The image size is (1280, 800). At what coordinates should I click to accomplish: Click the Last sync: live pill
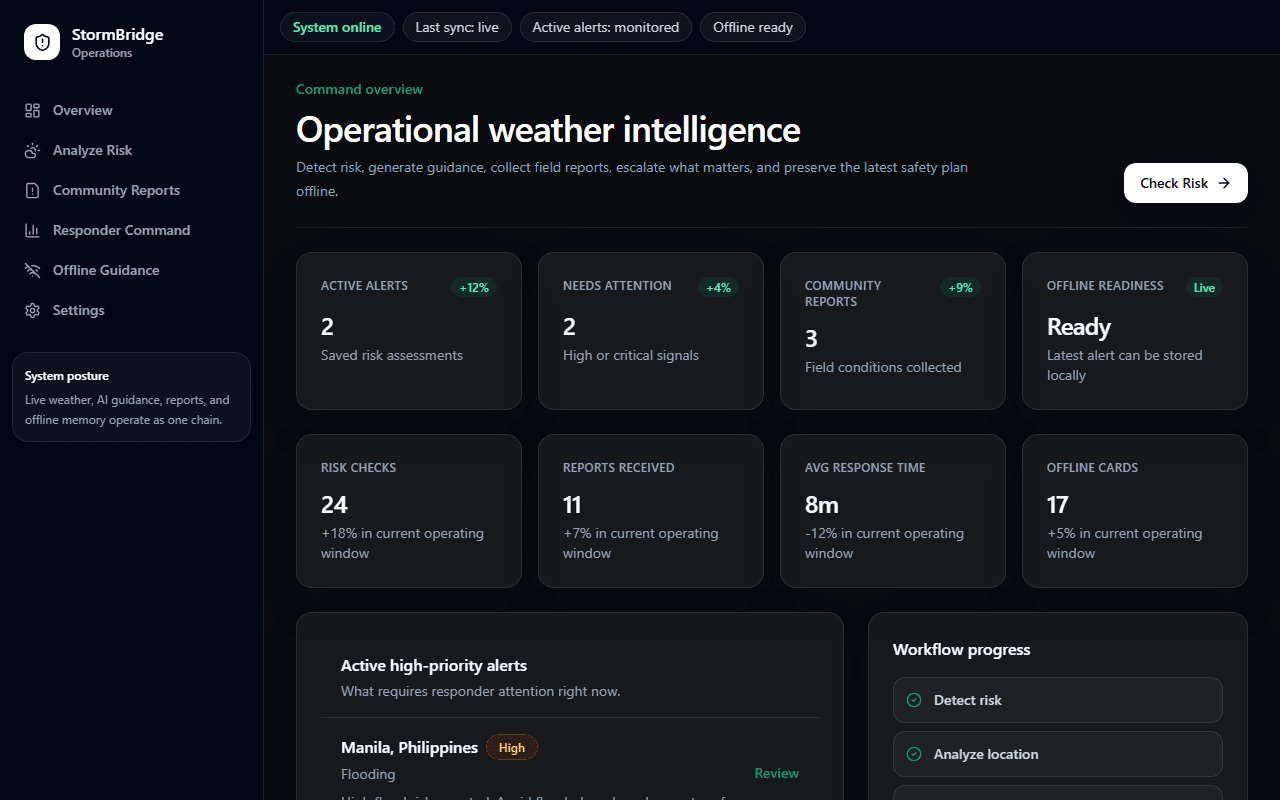pos(457,27)
